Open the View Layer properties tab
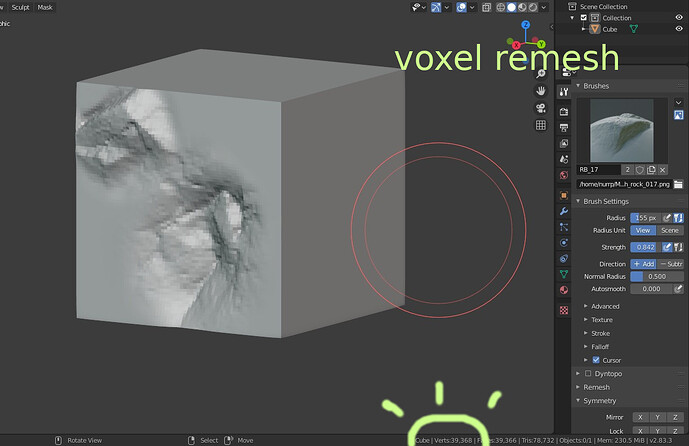This screenshot has height=446, width=689. coord(564,143)
